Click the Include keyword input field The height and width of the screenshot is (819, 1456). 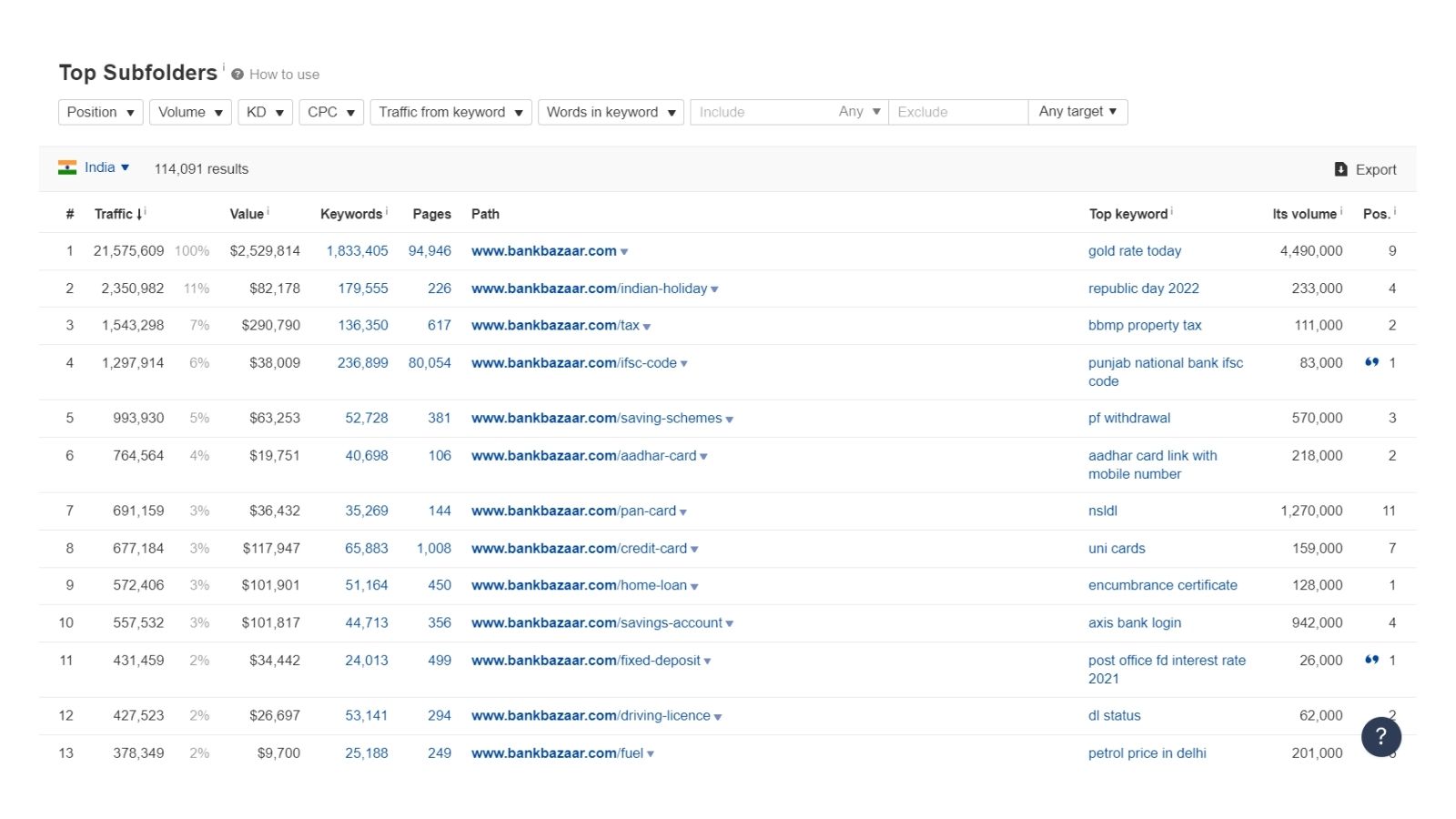click(761, 112)
